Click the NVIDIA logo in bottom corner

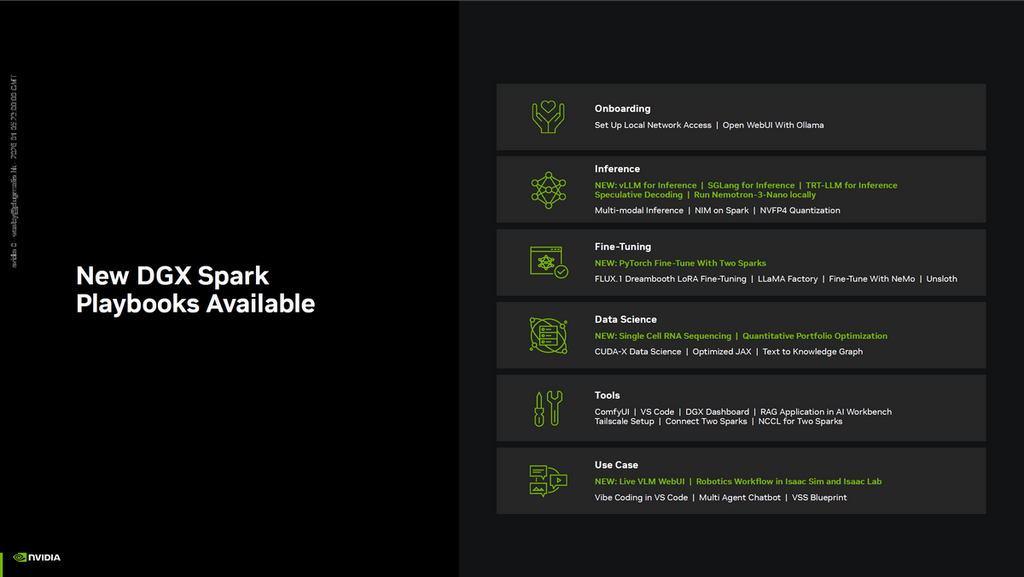[x=37, y=557]
